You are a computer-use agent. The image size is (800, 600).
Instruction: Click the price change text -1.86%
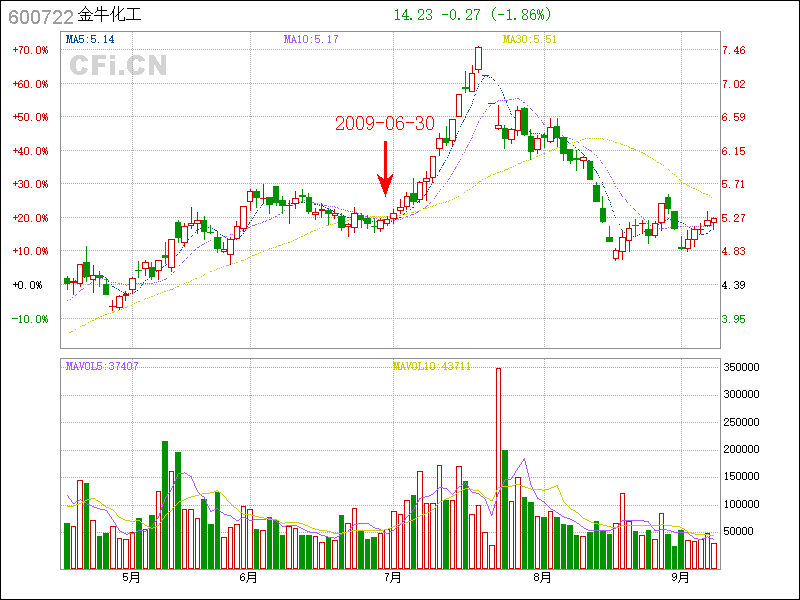pyautogui.click(x=529, y=15)
